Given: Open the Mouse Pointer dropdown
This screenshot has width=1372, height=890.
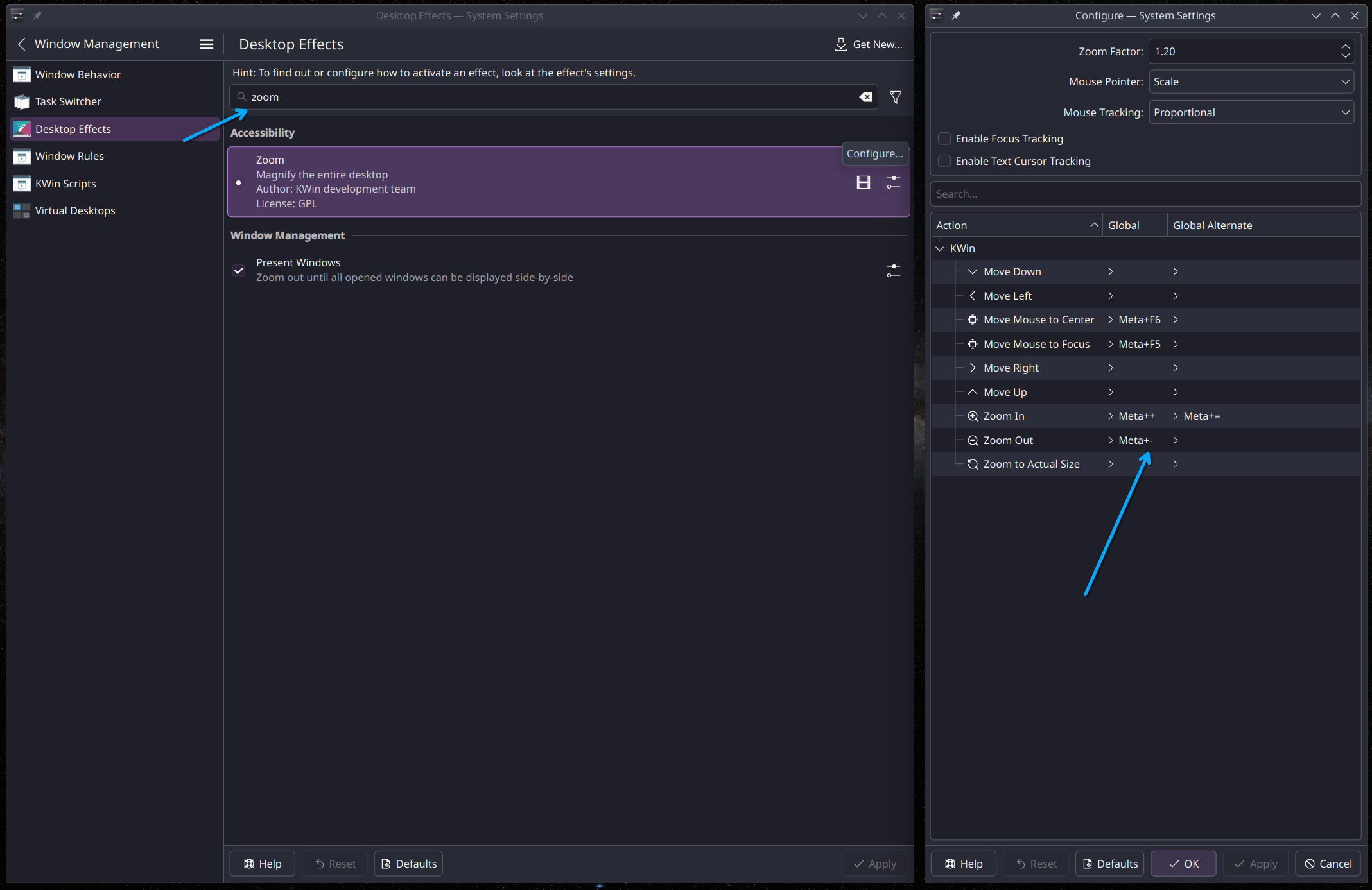Looking at the screenshot, I should (1251, 81).
